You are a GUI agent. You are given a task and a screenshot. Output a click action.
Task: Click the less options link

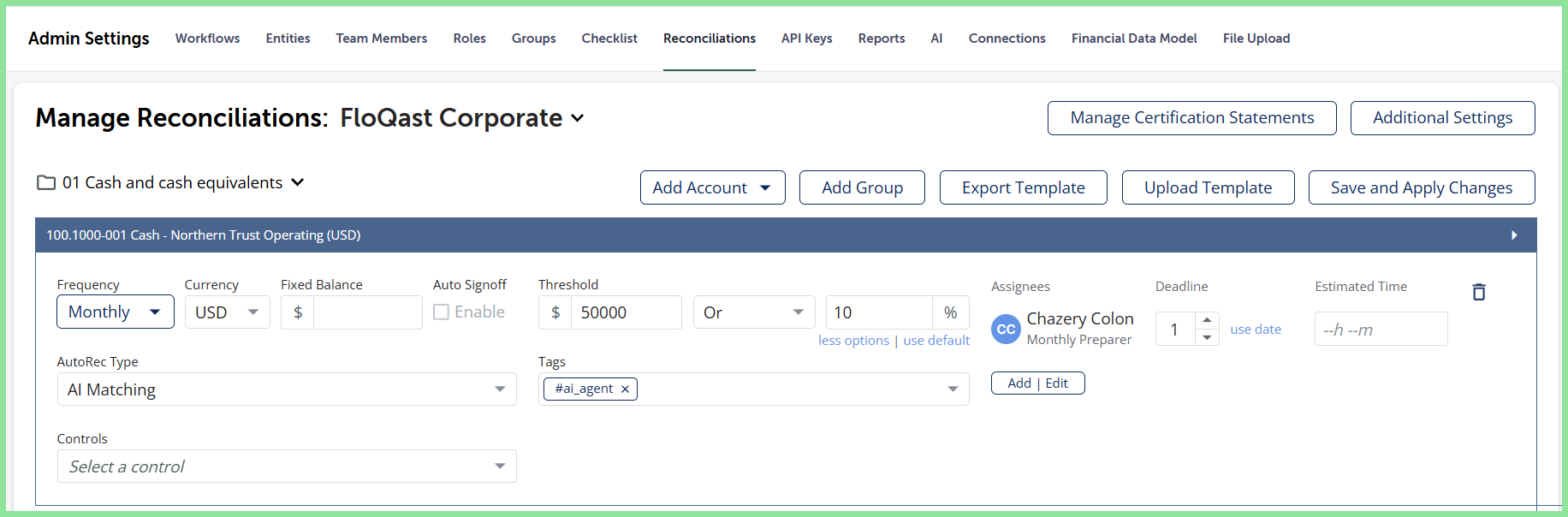[x=853, y=341]
